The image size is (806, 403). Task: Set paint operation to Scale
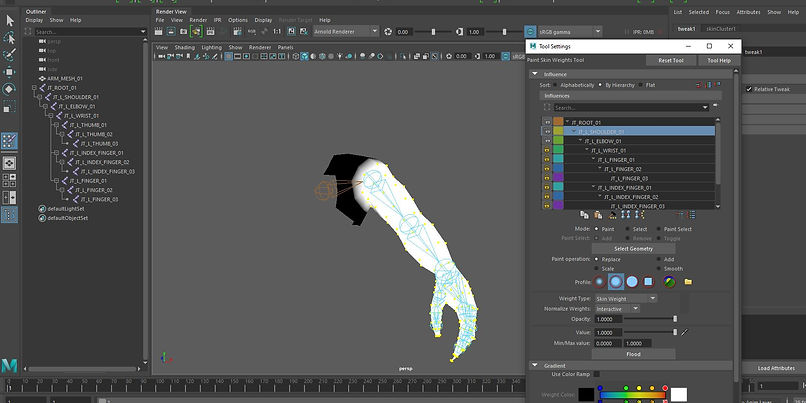[597, 269]
